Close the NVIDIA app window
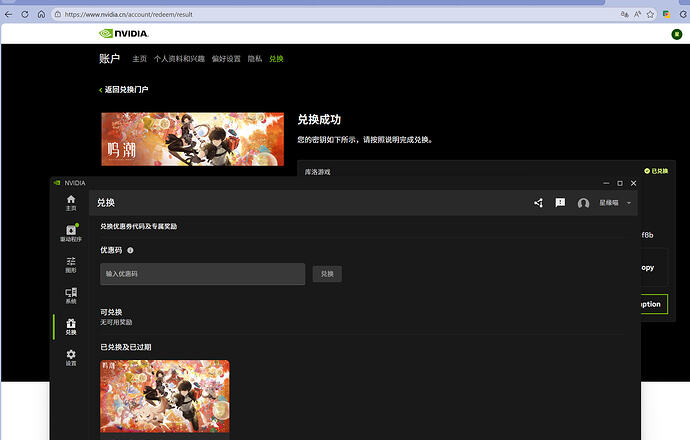690x440 pixels. click(633, 183)
